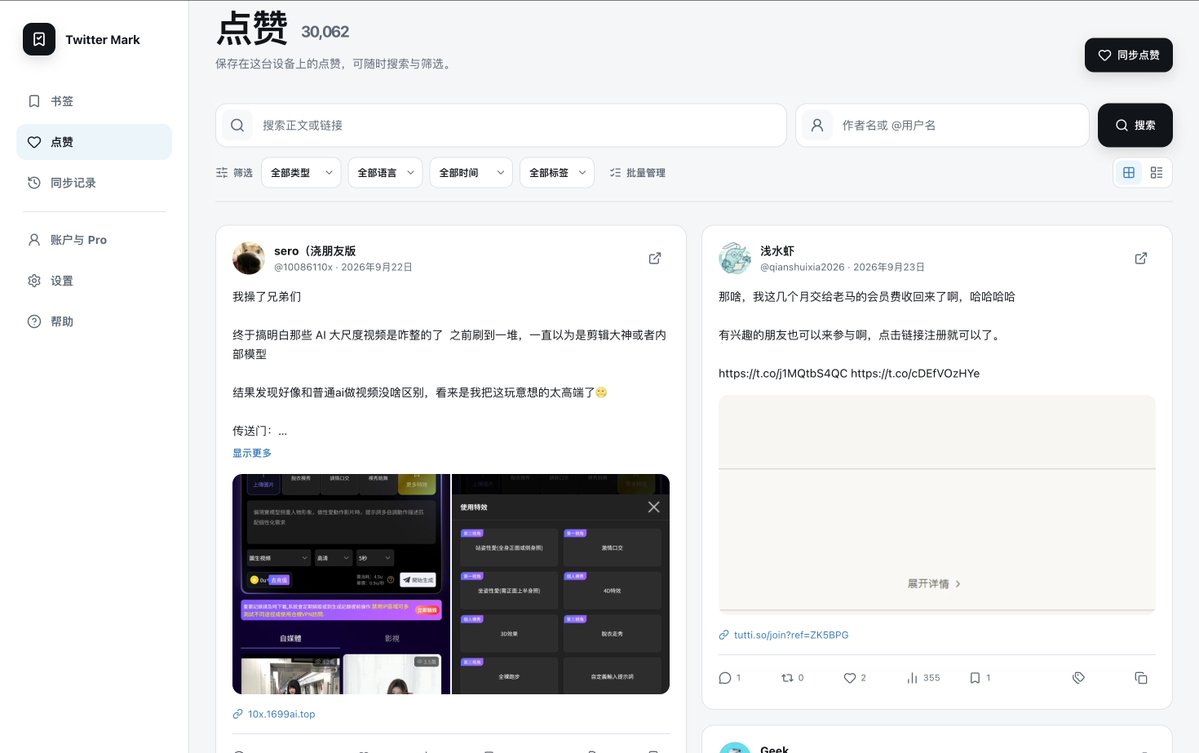
Task: Select the 点赞 likes menu item
Action: tap(94, 142)
